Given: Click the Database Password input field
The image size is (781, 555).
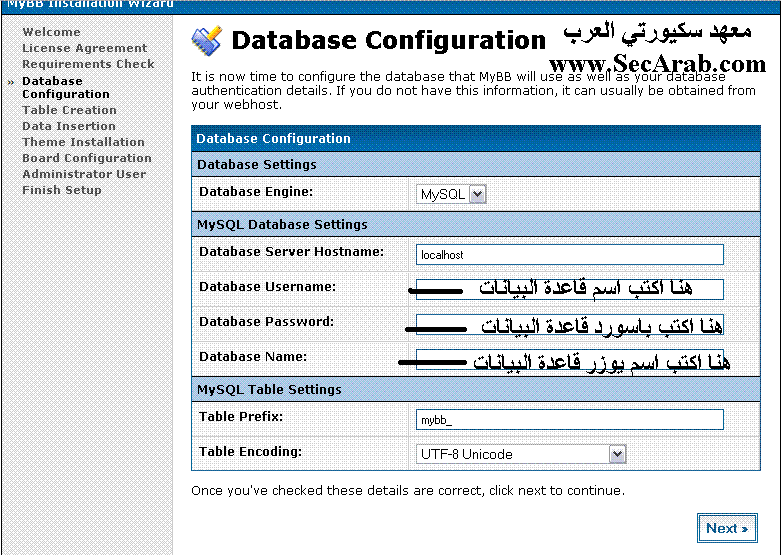Looking at the screenshot, I should tap(570, 324).
